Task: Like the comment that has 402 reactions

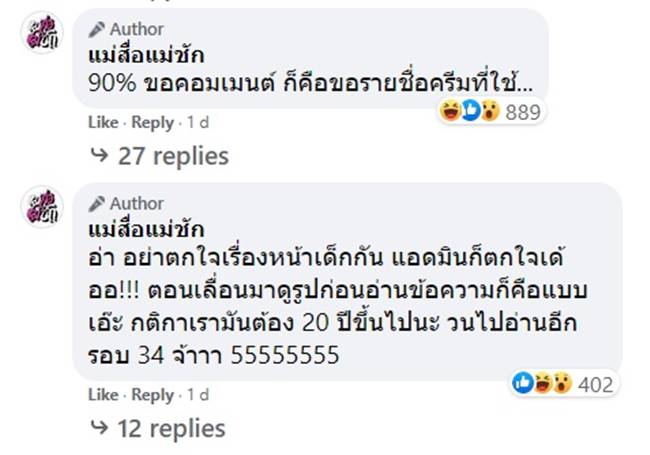Action: 102,395
